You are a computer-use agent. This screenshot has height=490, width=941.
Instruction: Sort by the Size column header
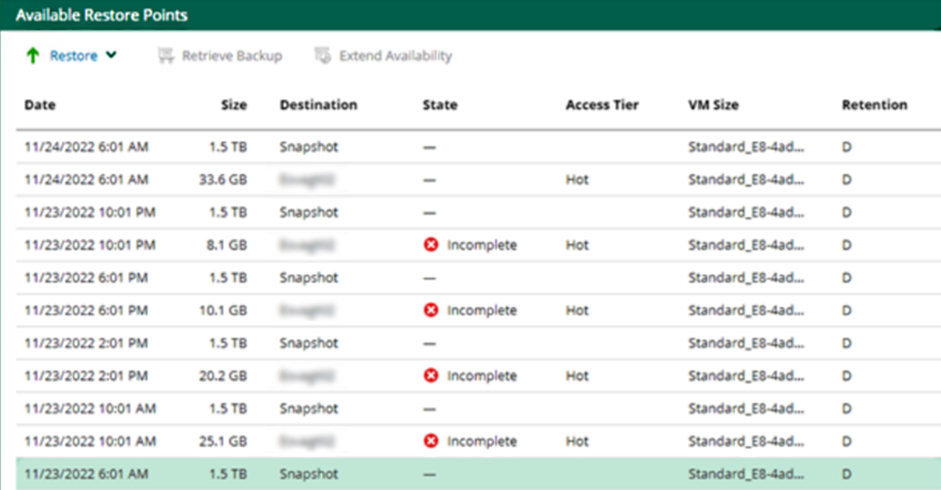click(x=233, y=105)
